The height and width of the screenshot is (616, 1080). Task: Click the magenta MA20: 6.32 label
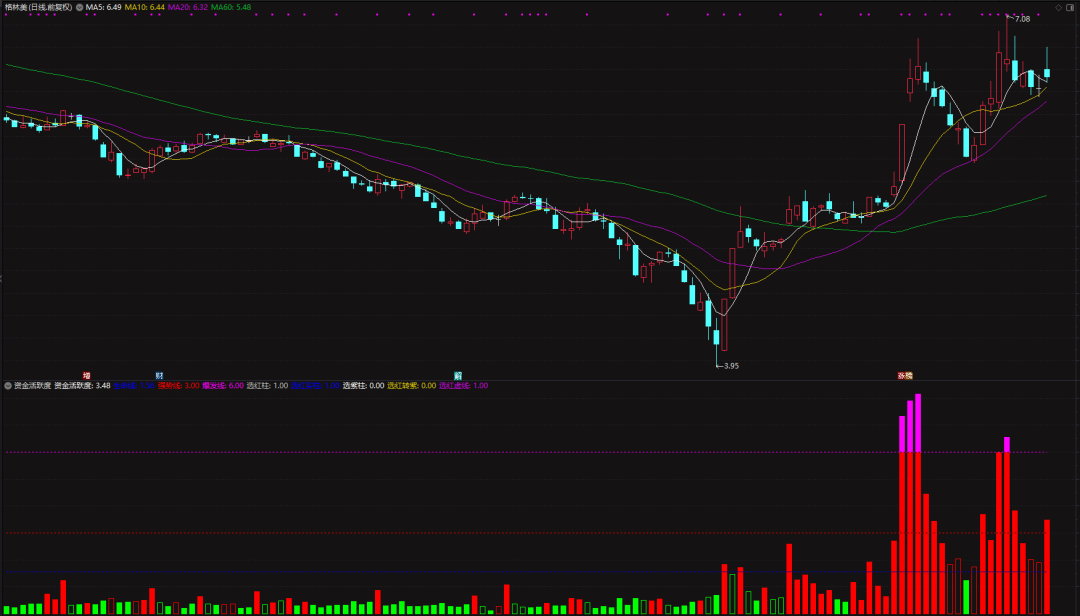coord(188,7)
